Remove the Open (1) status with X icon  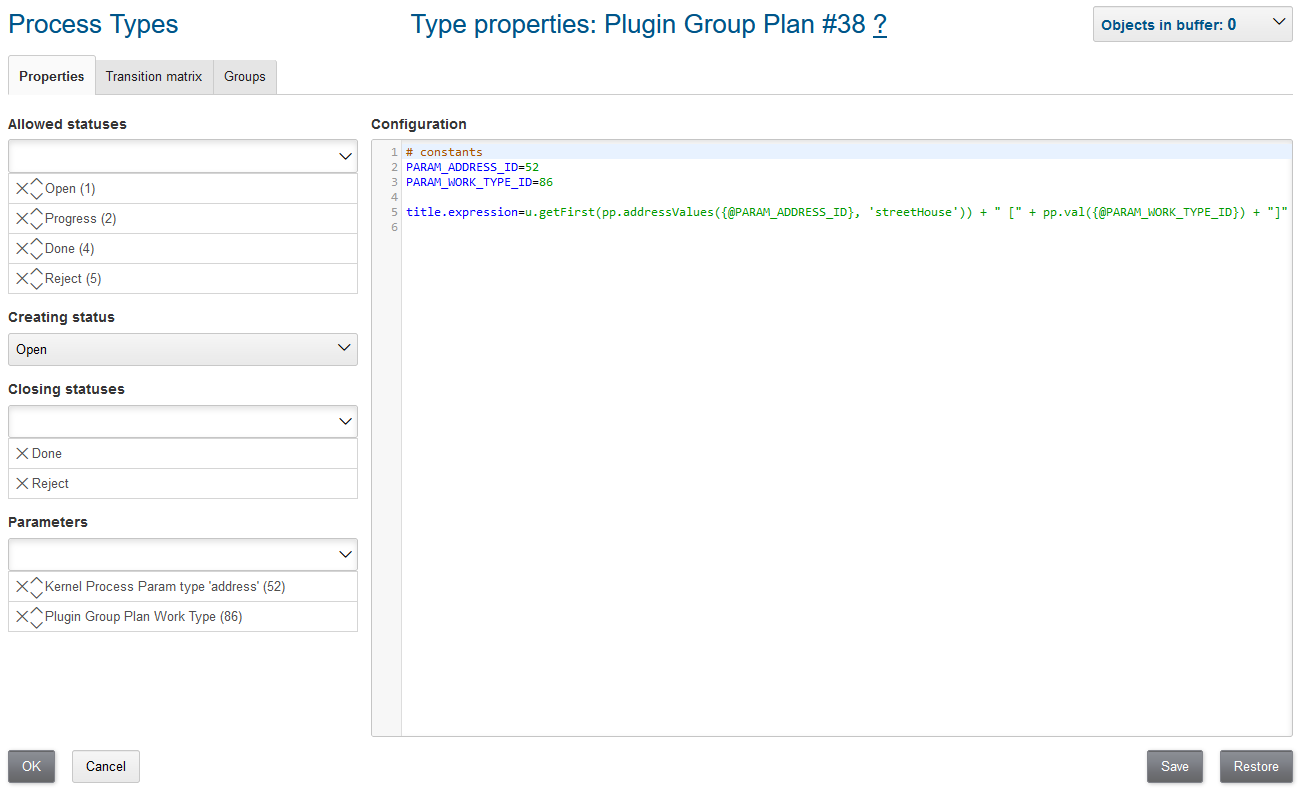click(x=22, y=189)
